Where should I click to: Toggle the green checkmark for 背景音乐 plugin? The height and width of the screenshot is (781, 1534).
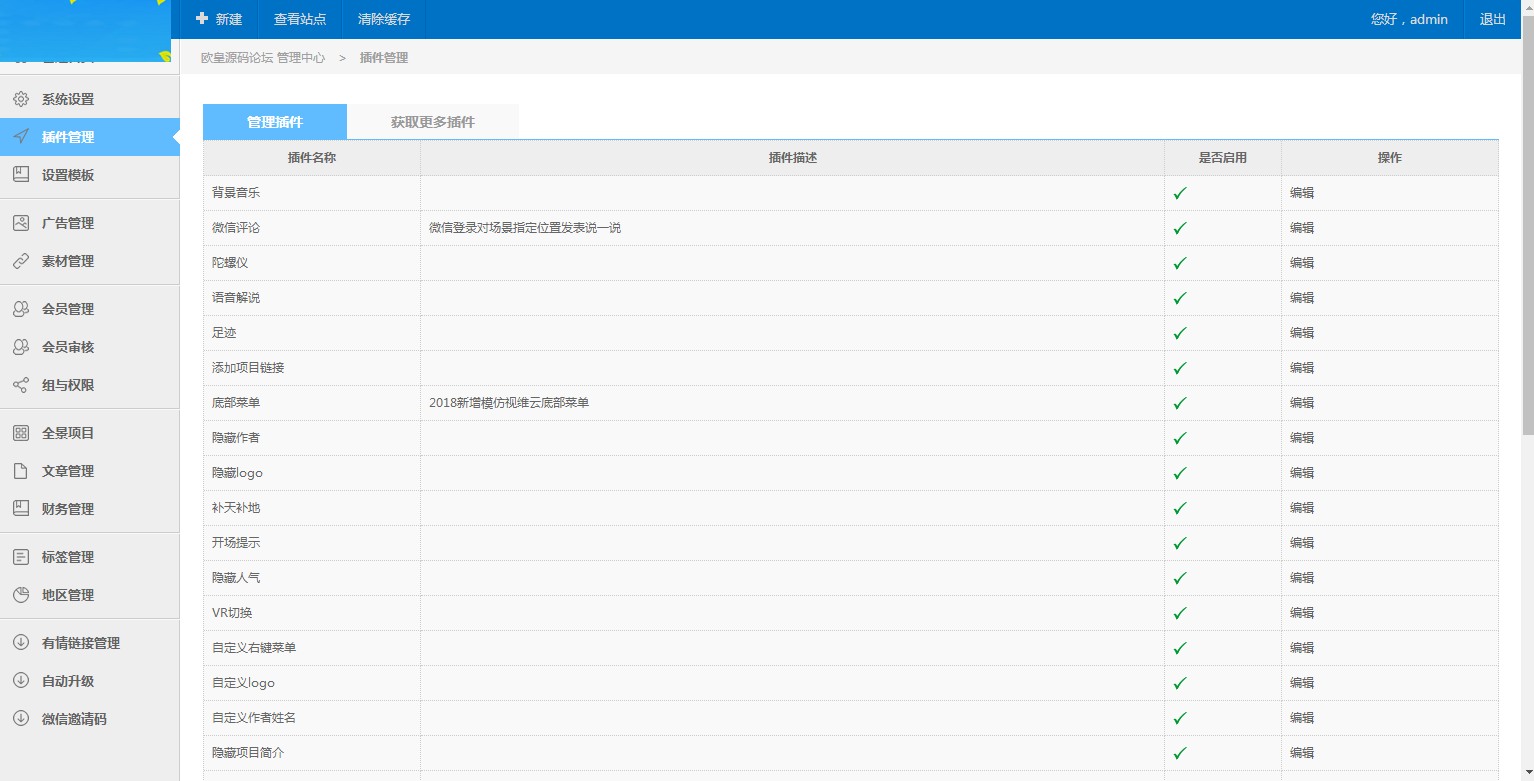pos(1180,192)
